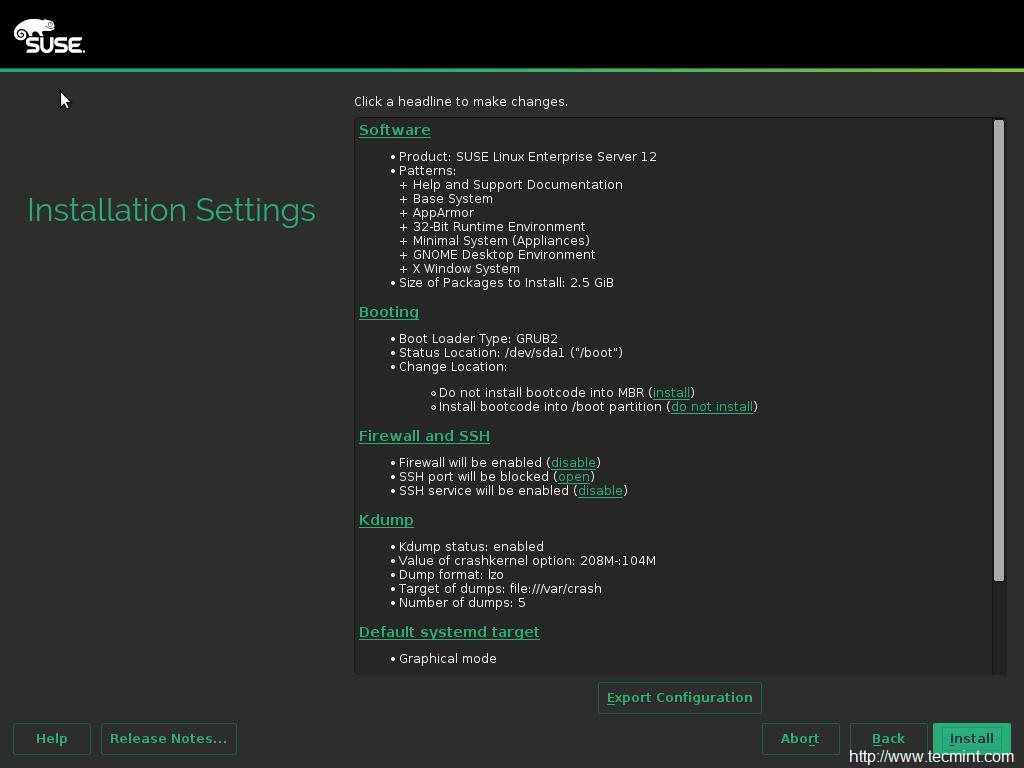Screen dimensions: 1024x768
Task: Open the Help button
Action: tap(52, 739)
